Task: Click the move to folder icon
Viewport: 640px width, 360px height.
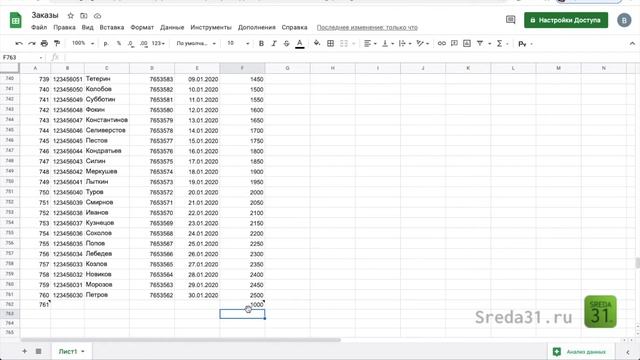Action: point(84,16)
